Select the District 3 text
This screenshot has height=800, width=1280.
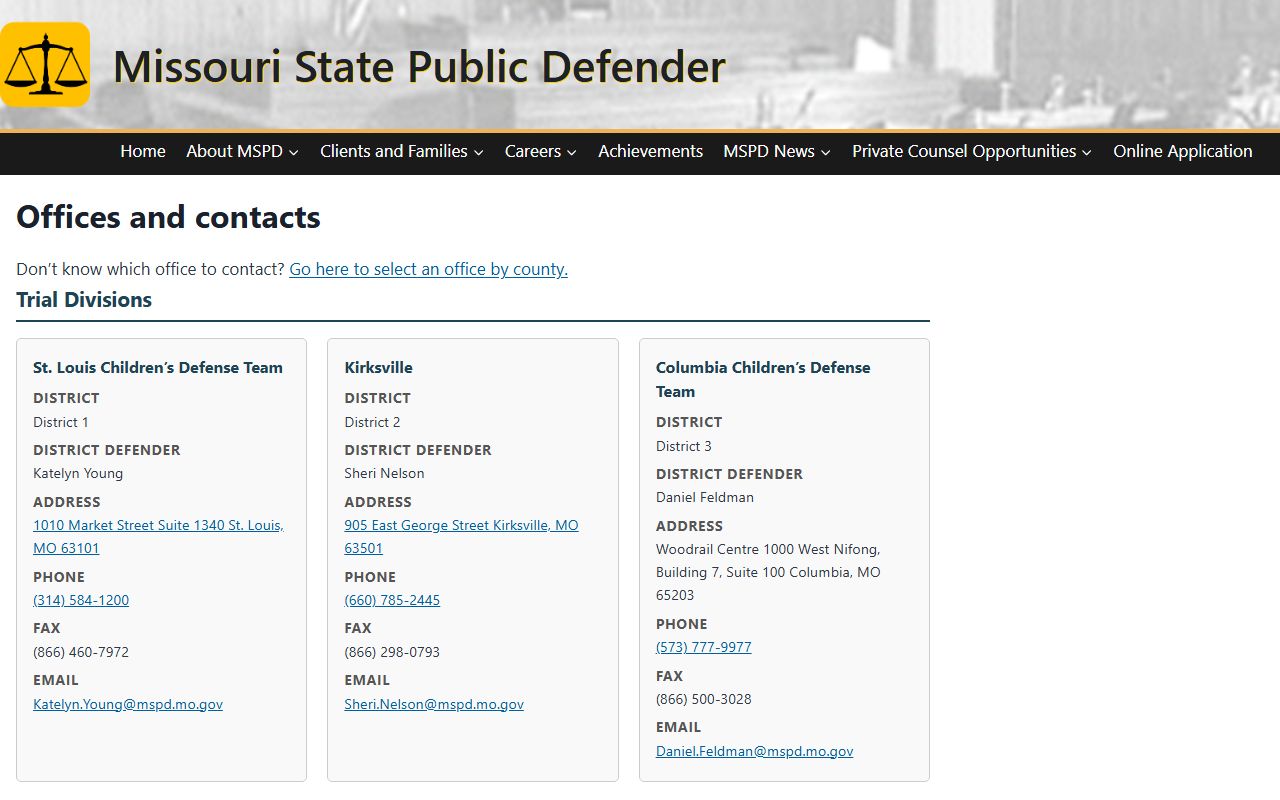coord(684,446)
